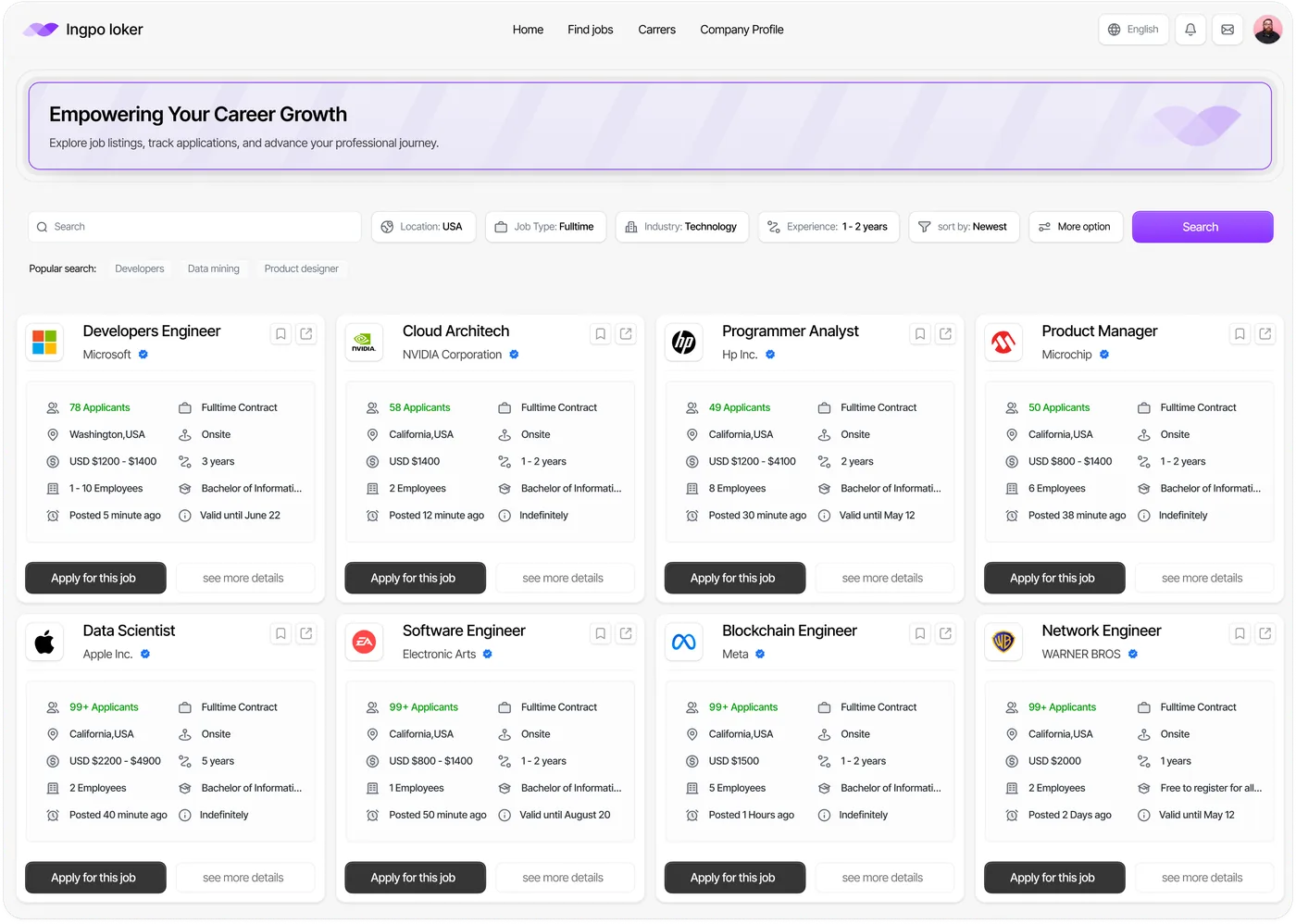Open Programmer Analyst external link icon
Viewport: 1296px width, 924px height.
[x=945, y=334]
